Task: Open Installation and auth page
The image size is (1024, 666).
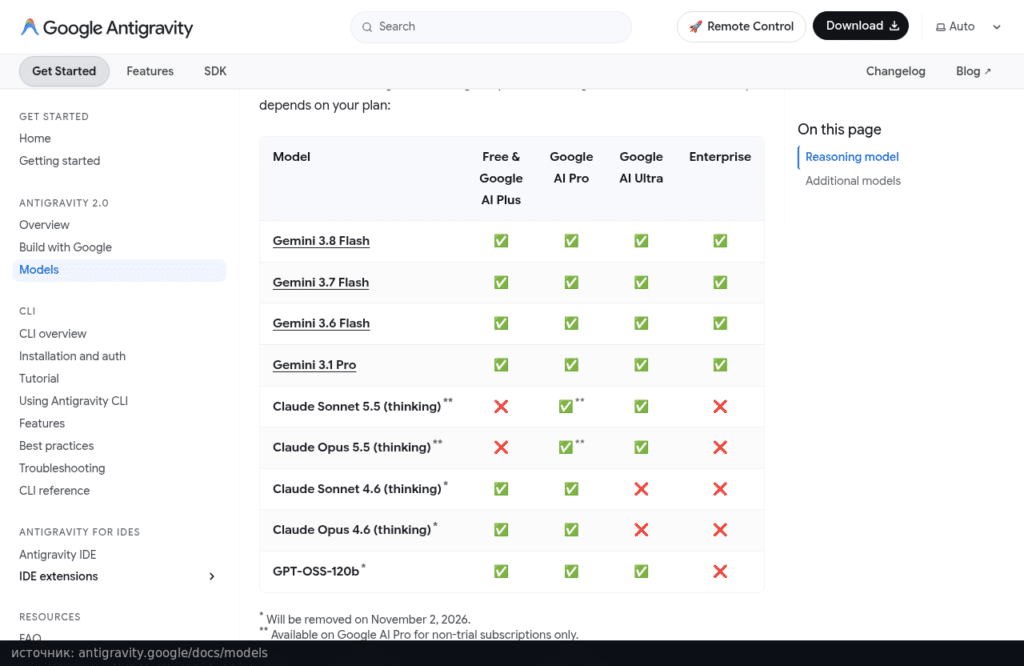Action: point(72,356)
